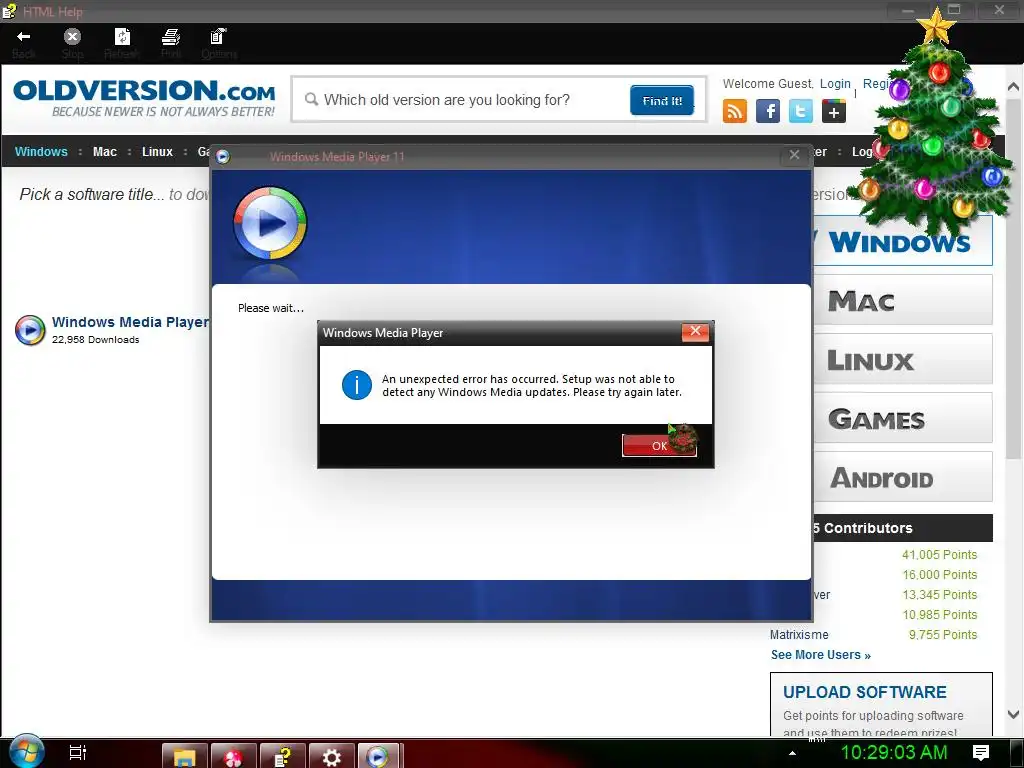The image size is (1024, 768).
Task: Choose the Mac category button in sidebar
Action: 903,300
